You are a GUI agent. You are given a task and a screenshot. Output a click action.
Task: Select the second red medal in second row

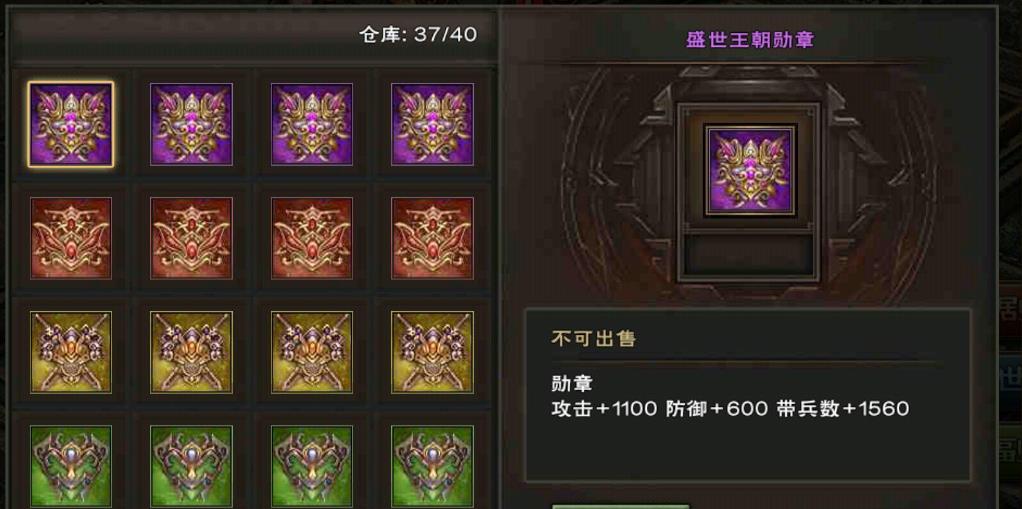coord(191,239)
